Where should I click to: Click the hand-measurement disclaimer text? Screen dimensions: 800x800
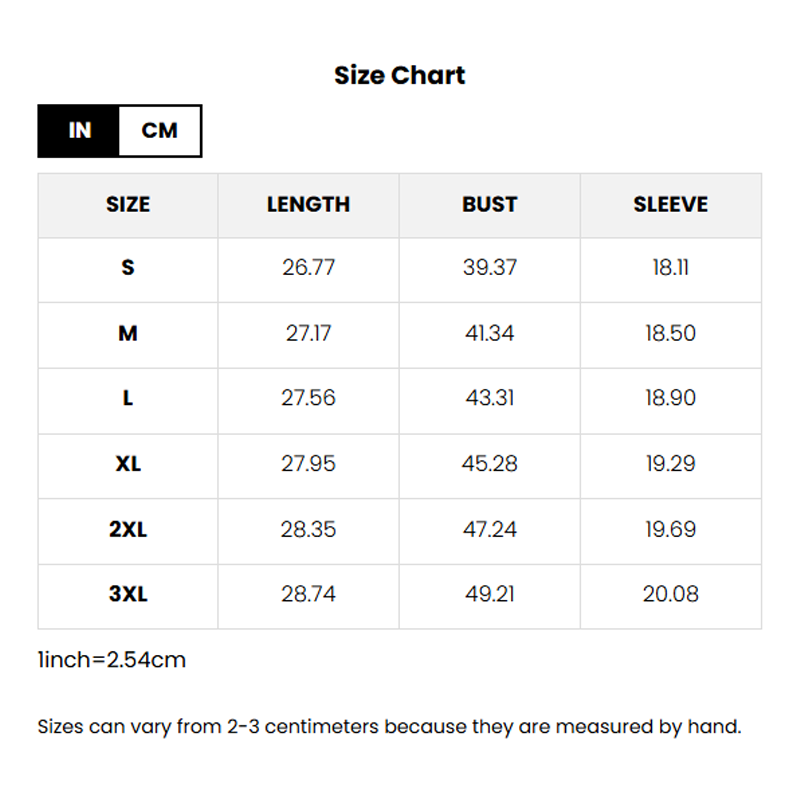pos(389,727)
